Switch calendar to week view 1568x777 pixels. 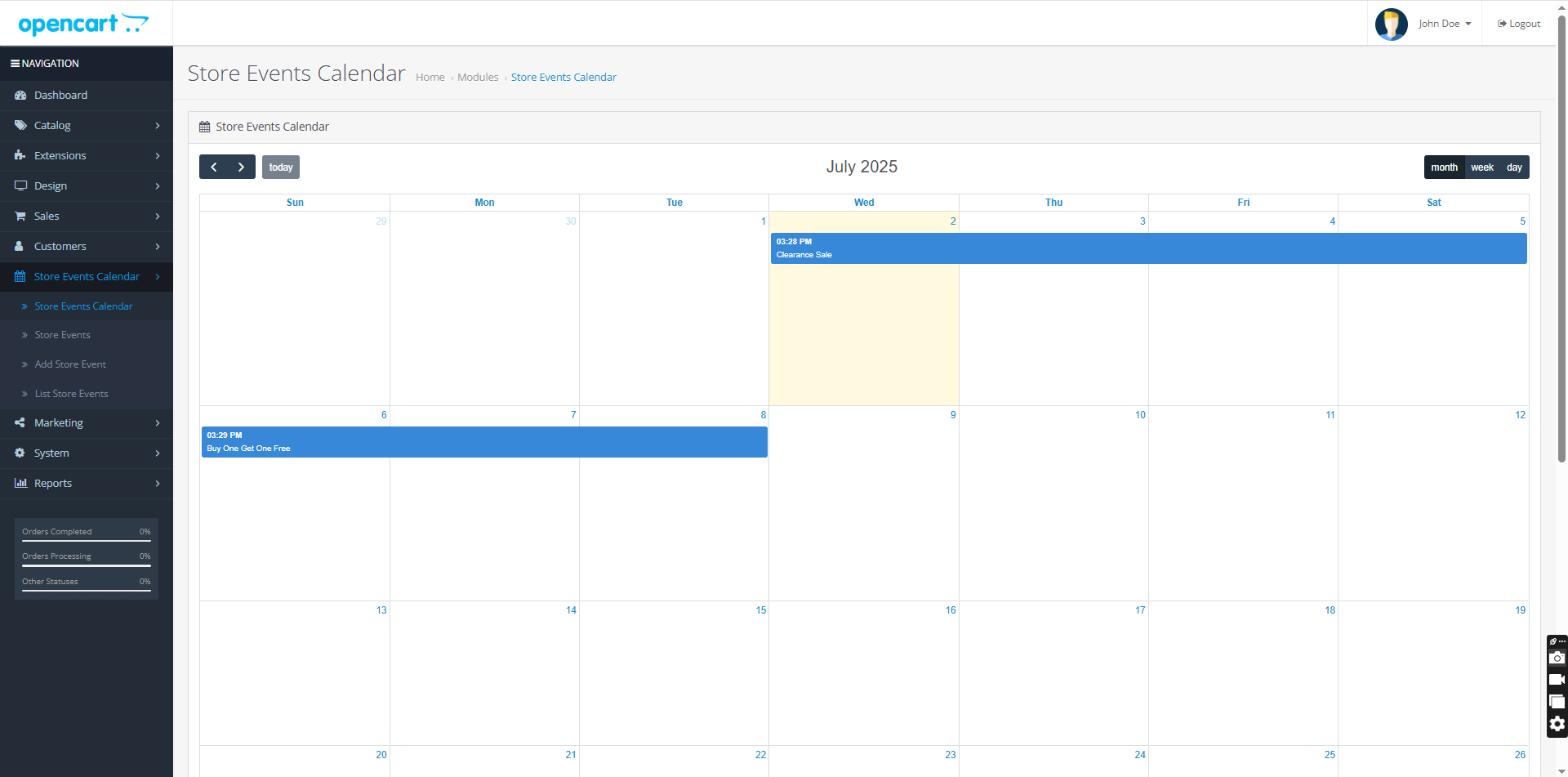(x=1481, y=167)
